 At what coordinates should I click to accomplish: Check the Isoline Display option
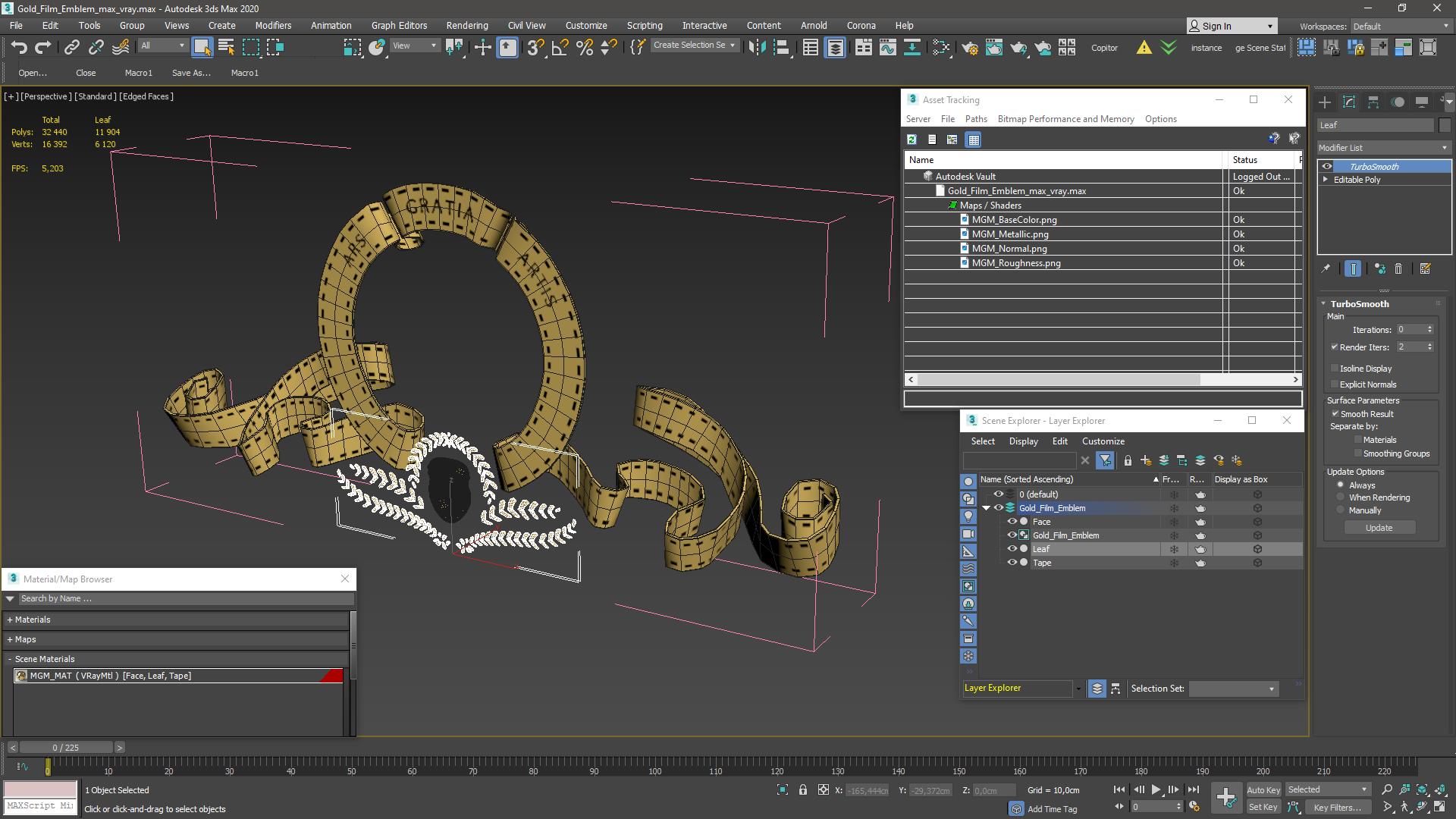pyautogui.click(x=1334, y=369)
